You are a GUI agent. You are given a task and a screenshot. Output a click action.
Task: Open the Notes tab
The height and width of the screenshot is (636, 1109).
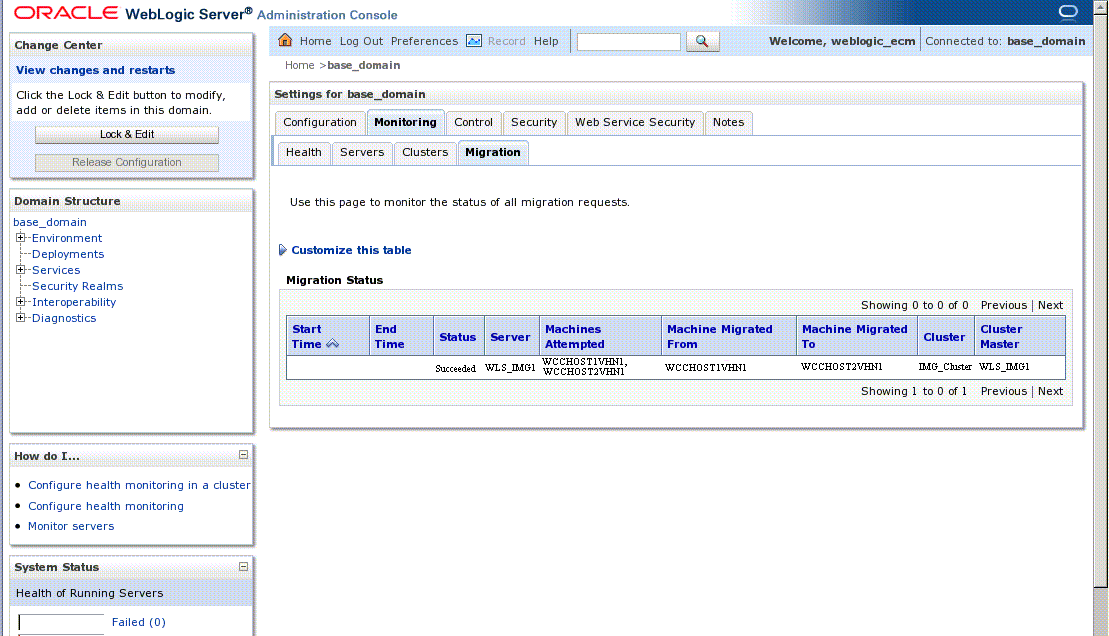click(728, 122)
